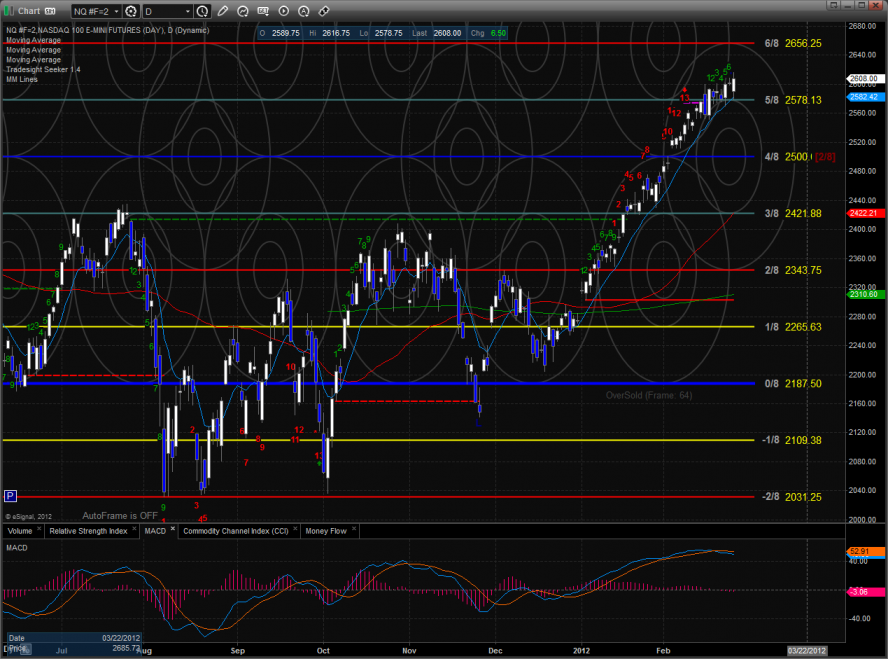Click the 2608.00 current price marker
The image size is (888, 659).
tap(862, 78)
